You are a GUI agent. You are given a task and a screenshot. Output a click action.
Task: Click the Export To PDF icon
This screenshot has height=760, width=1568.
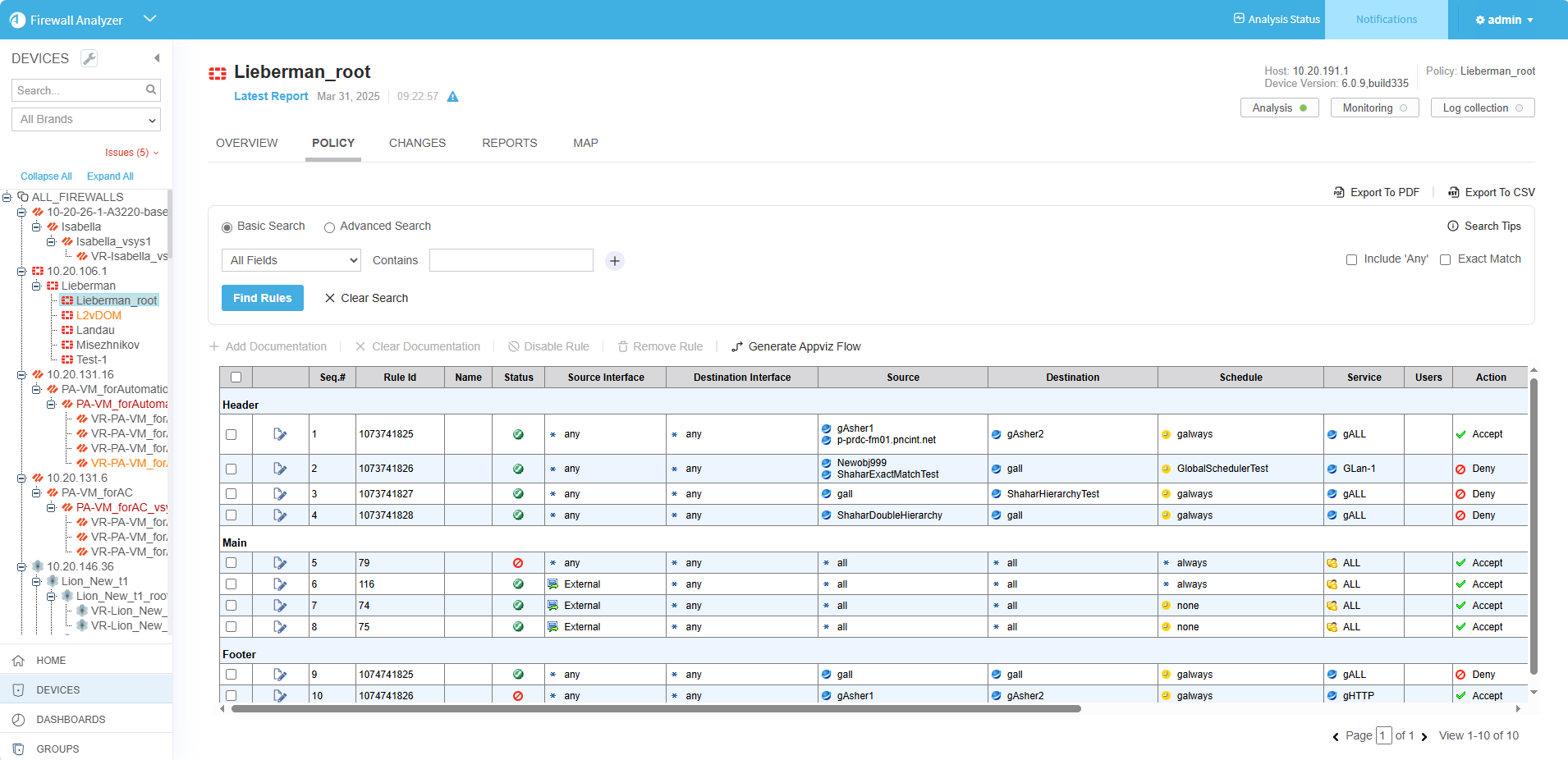click(x=1340, y=193)
